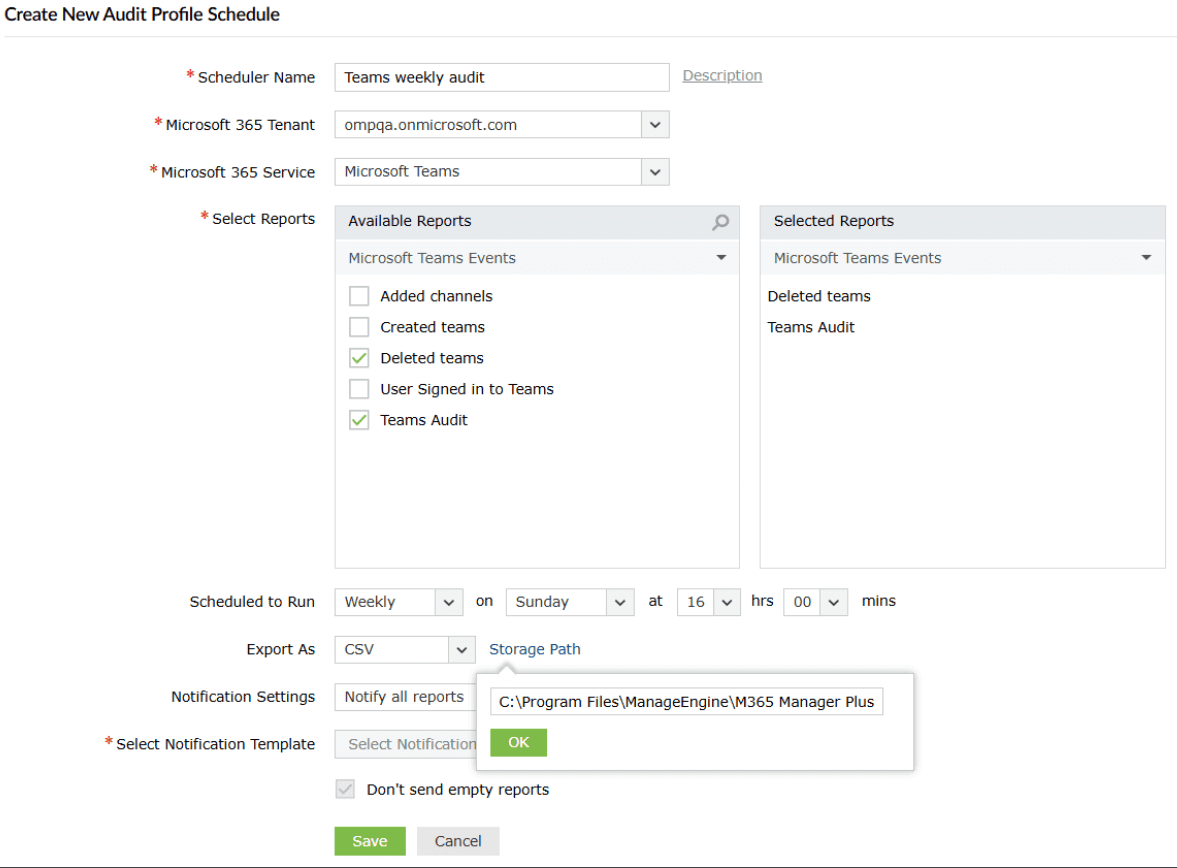Screen dimensions: 1177x868
Task: Expand Microsoft Teams Events in Available Reports
Action: point(721,257)
